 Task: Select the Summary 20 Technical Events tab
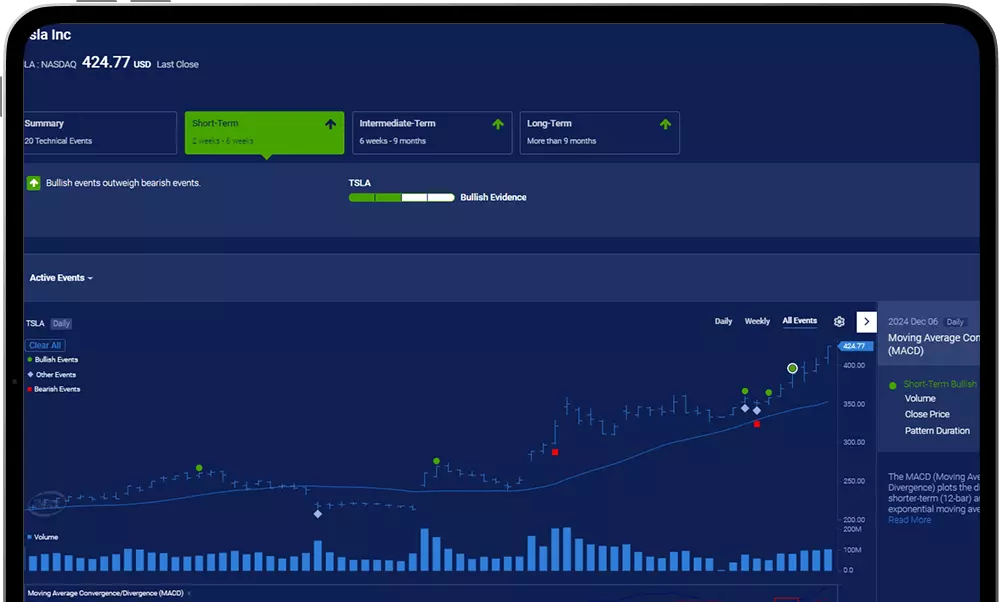click(x=98, y=132)
